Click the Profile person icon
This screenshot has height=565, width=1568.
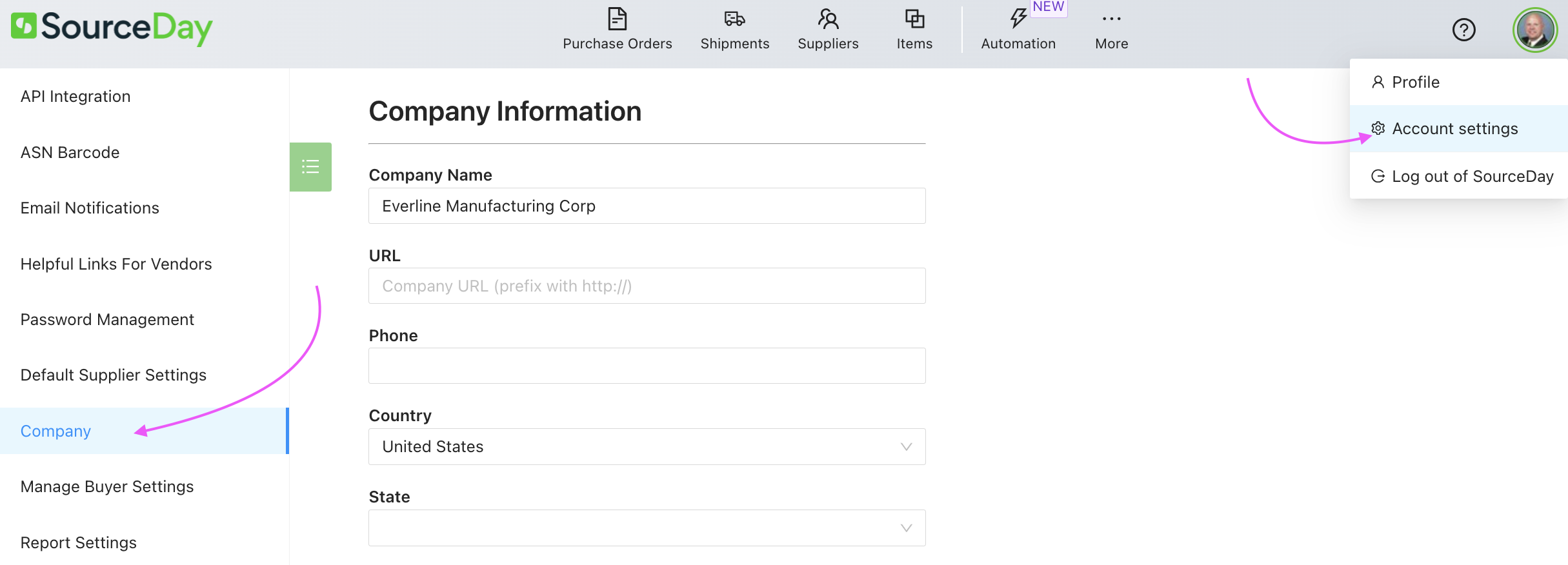click(x=1378, y=82)
